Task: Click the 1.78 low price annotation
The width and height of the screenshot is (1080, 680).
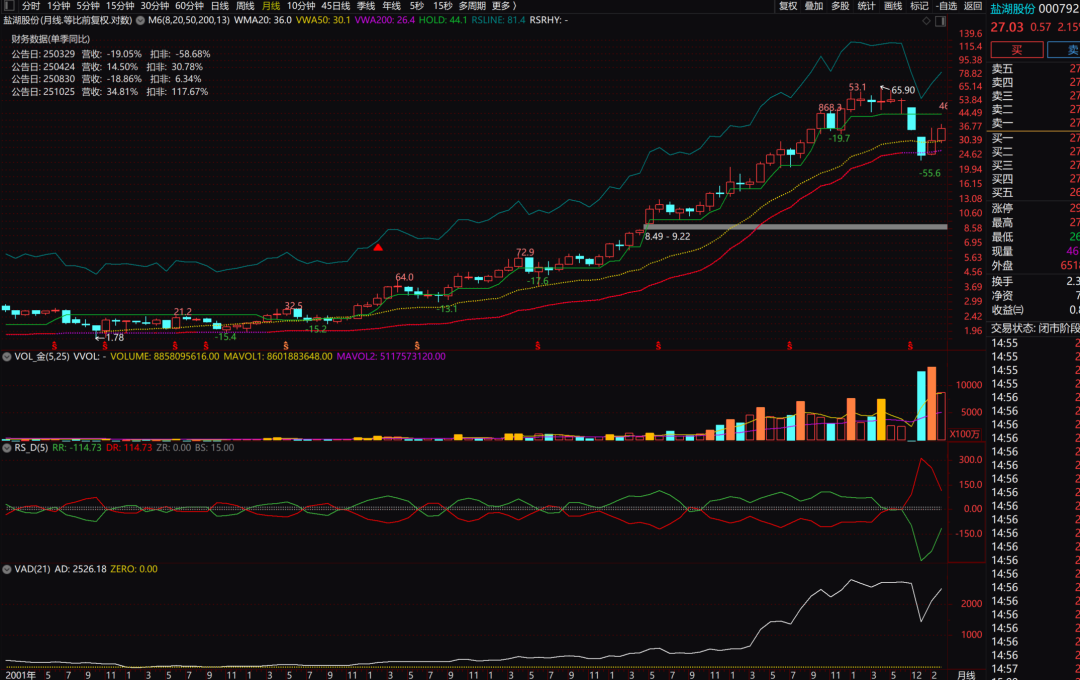Action: point(115,338)
